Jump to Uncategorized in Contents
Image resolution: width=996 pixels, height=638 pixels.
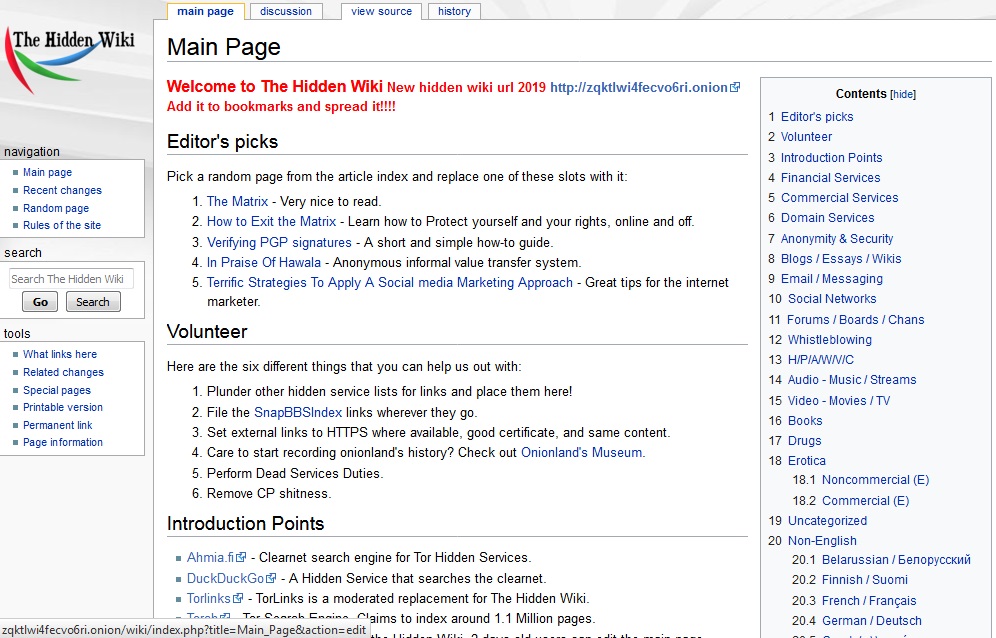pos(827,521)
